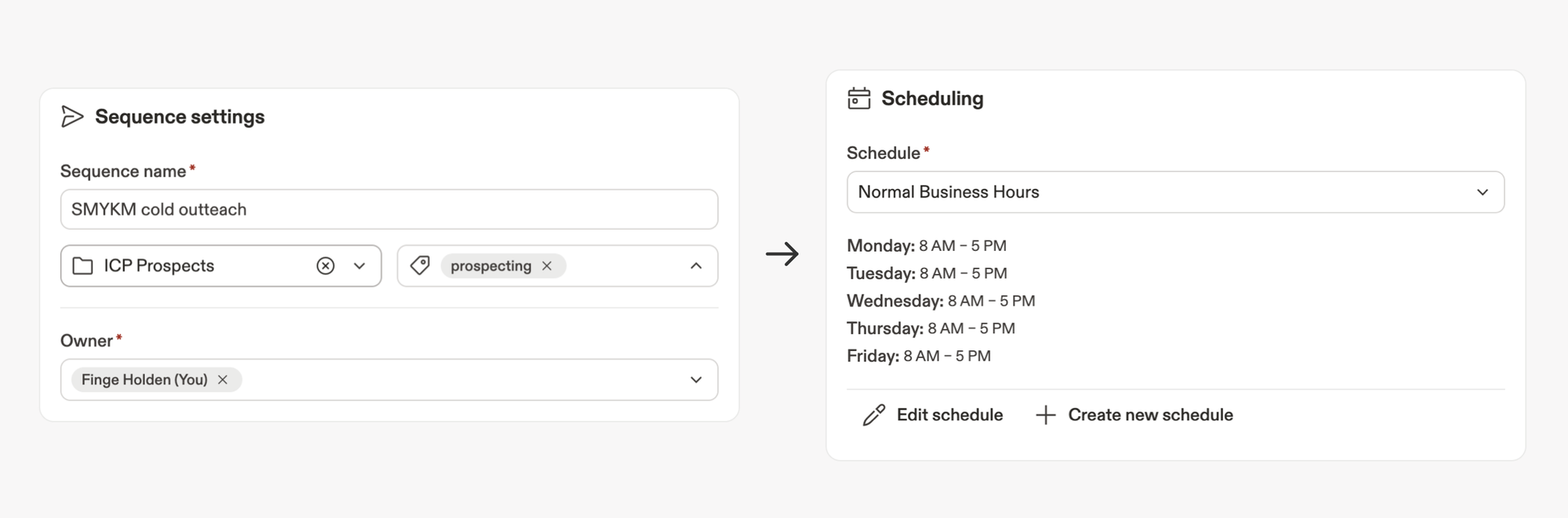The width and height of the screenshot is (1568, 518).
Task: Click the Scheduling panel heading
Action: pyautogui.click(x=932, y=99)
